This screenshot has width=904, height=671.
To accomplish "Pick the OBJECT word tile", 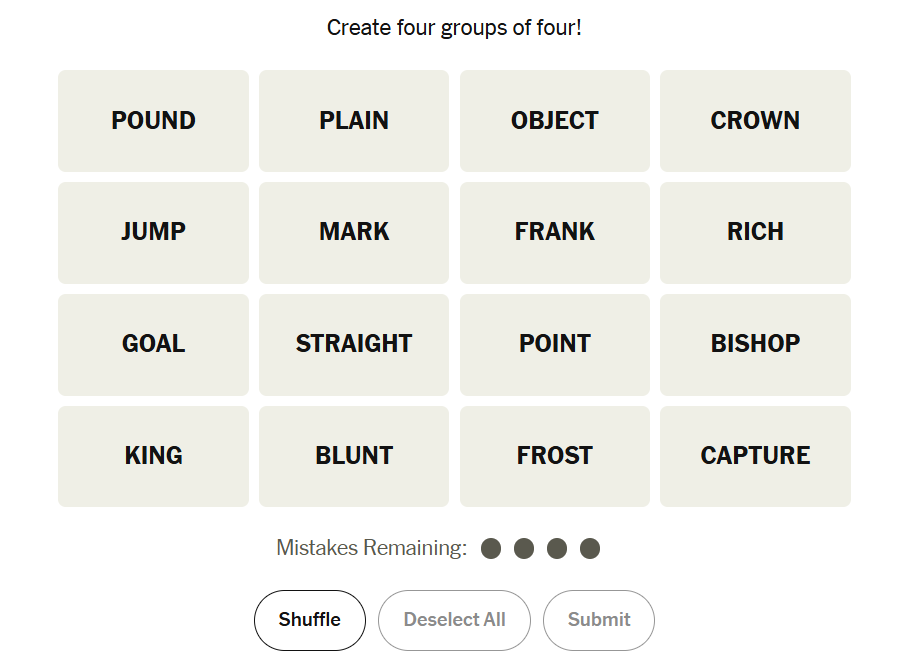I will (x=555, y=121).
